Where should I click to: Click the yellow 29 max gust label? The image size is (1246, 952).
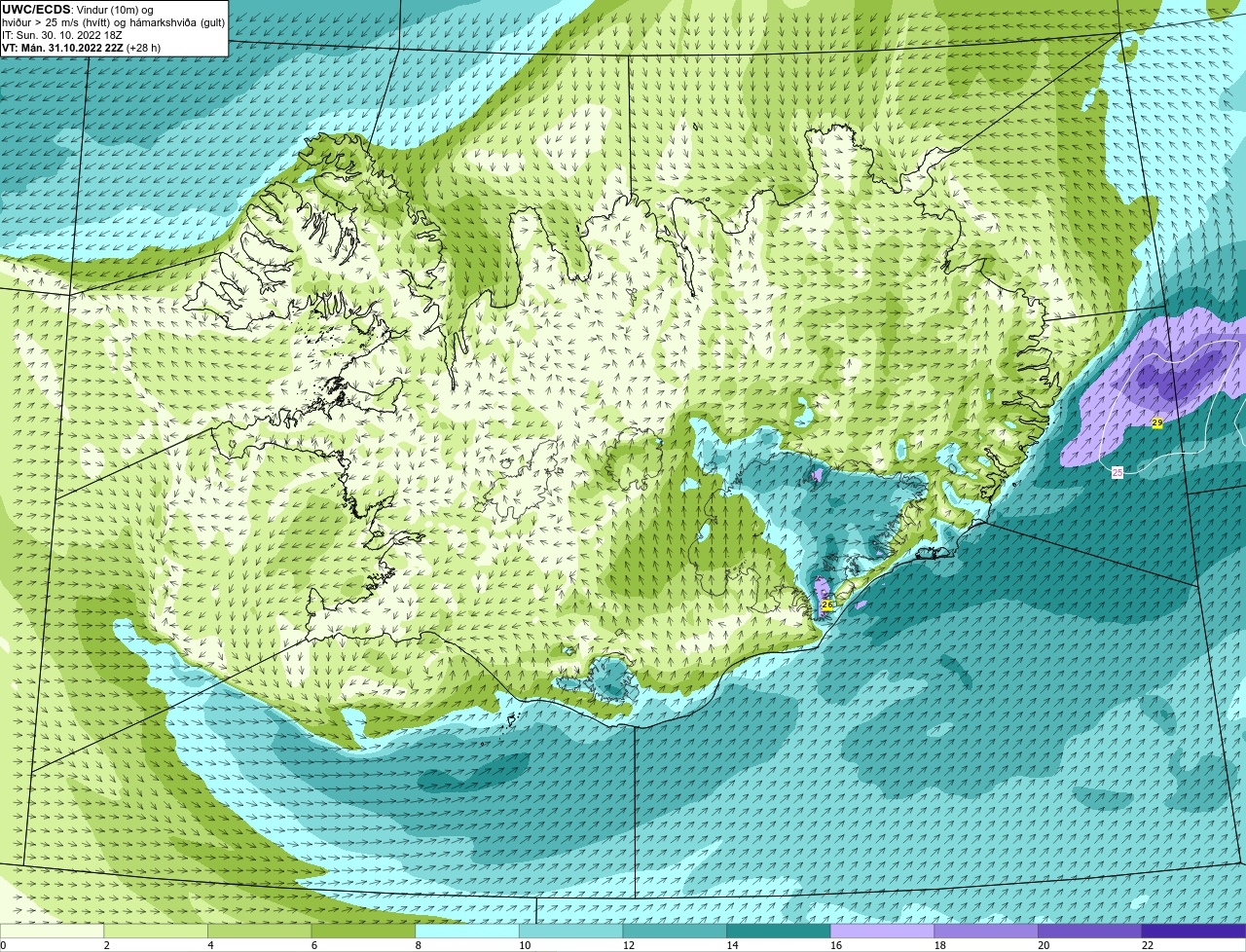pyautogui.click(x=1156, y=422)
